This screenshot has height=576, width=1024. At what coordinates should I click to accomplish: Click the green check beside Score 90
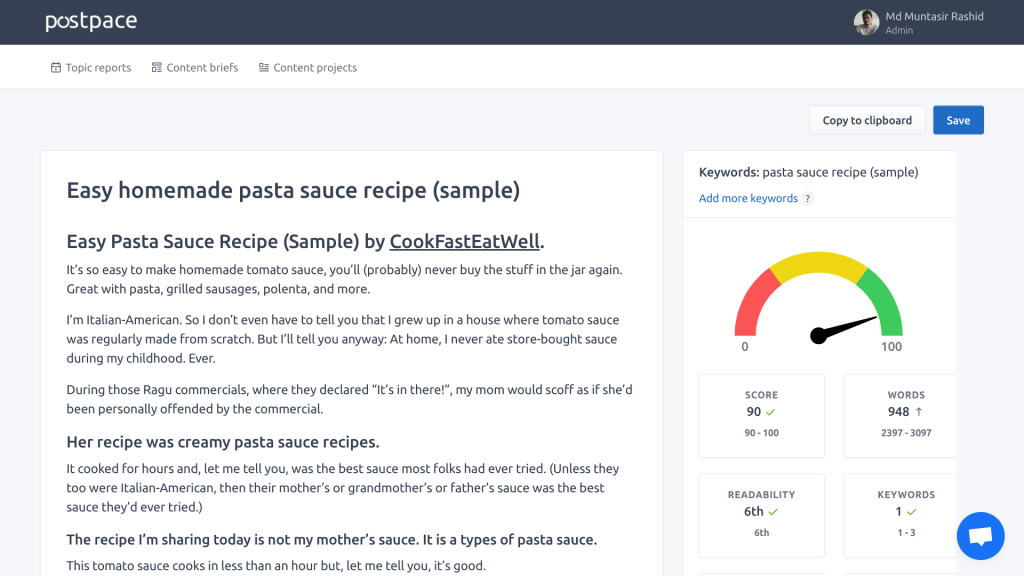point(770,412)
